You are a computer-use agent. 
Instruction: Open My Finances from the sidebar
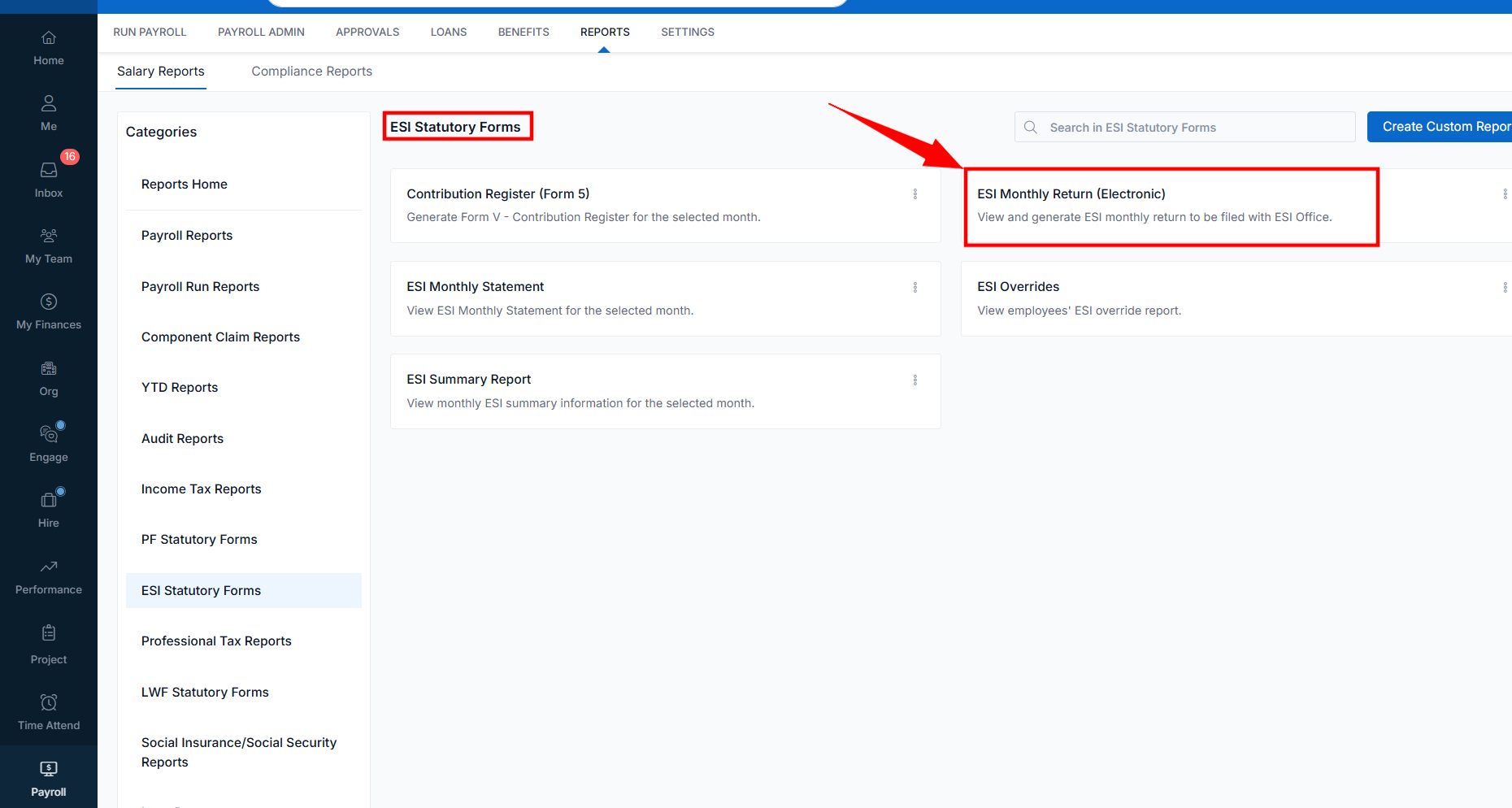click(x=48, y=311)
